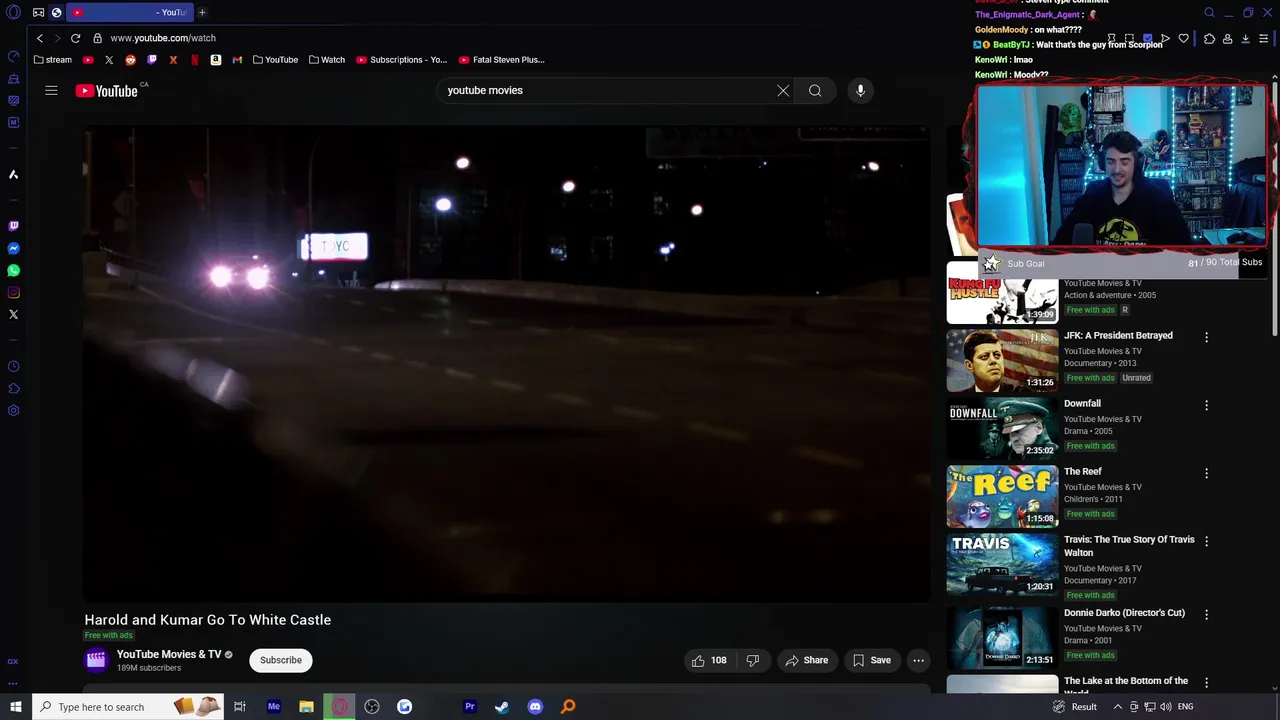The image size is (1280, 720).
Task: Open the Amazon bookmark icon
Action: (x=216, y=60)
